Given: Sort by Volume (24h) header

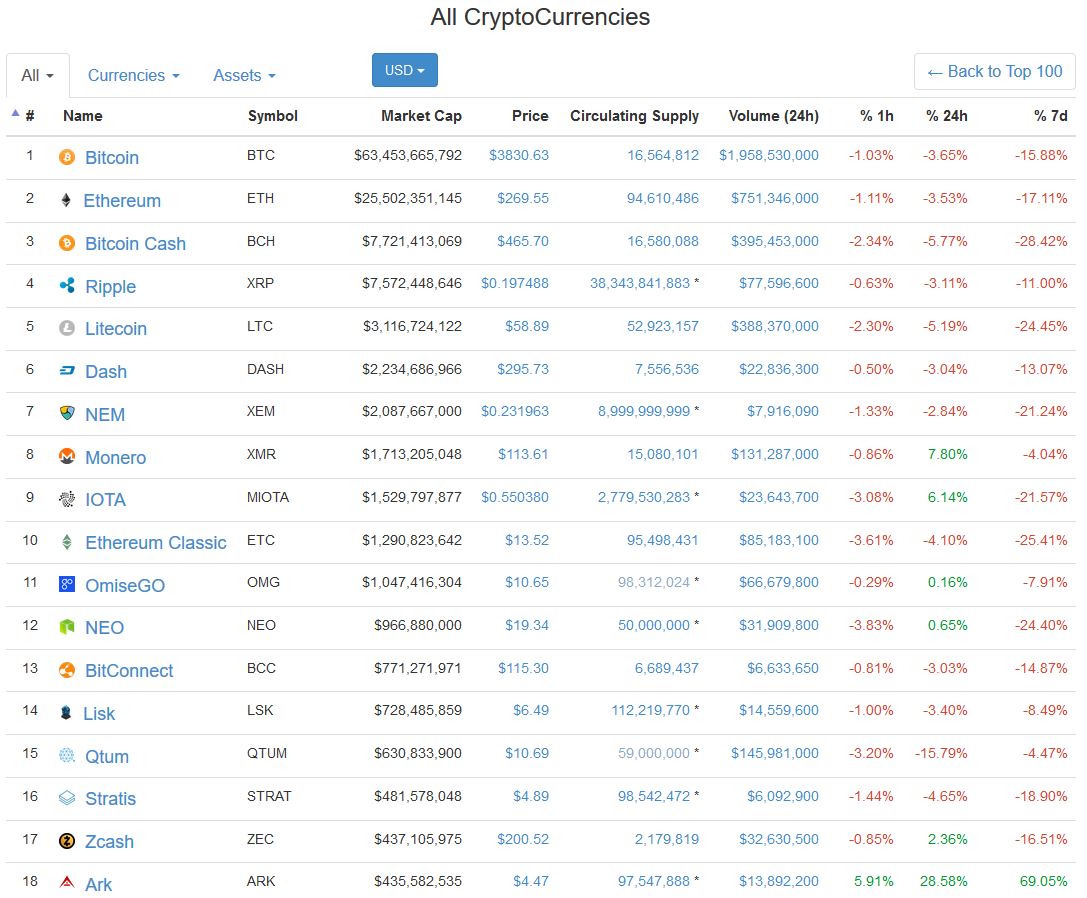Looking at the screenshot, I should [x=774, y=116].
